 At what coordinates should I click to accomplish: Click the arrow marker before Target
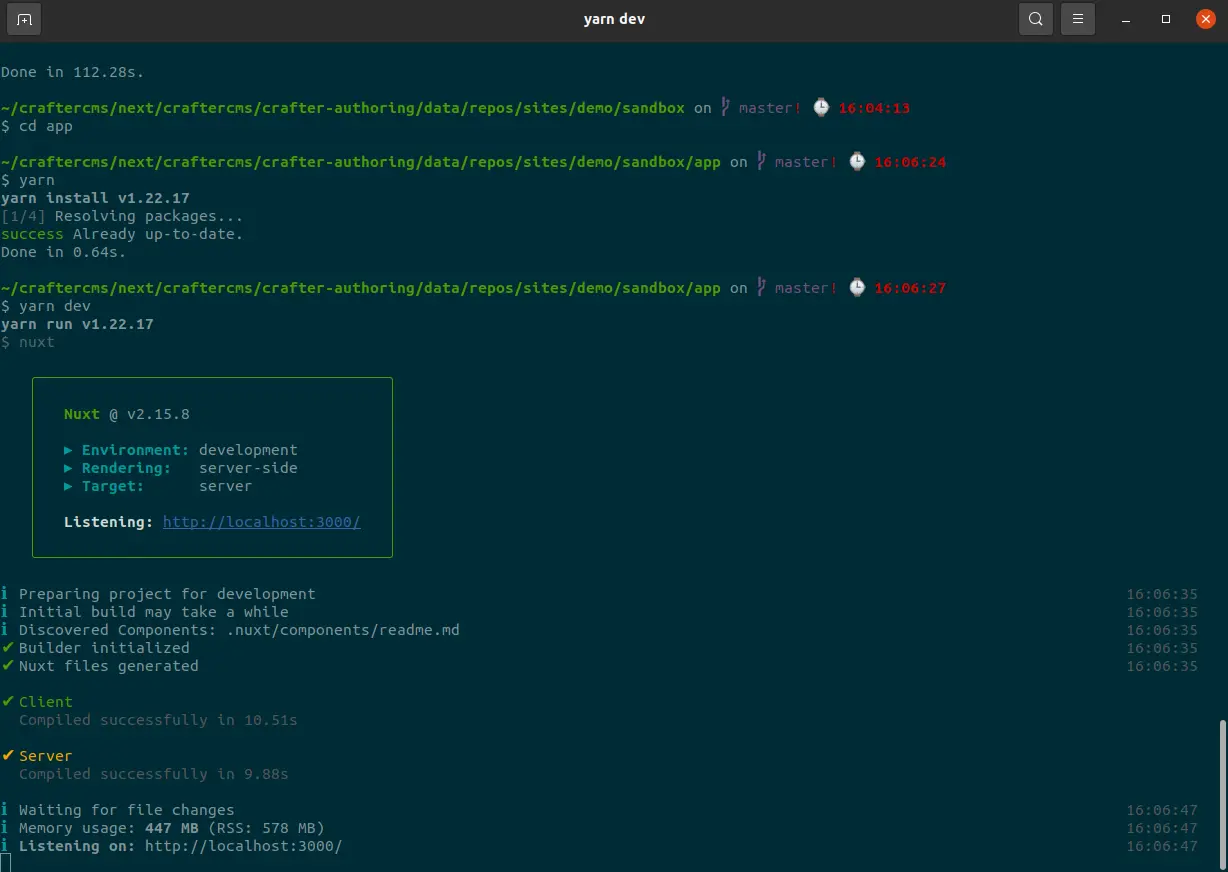pos(69,486)
